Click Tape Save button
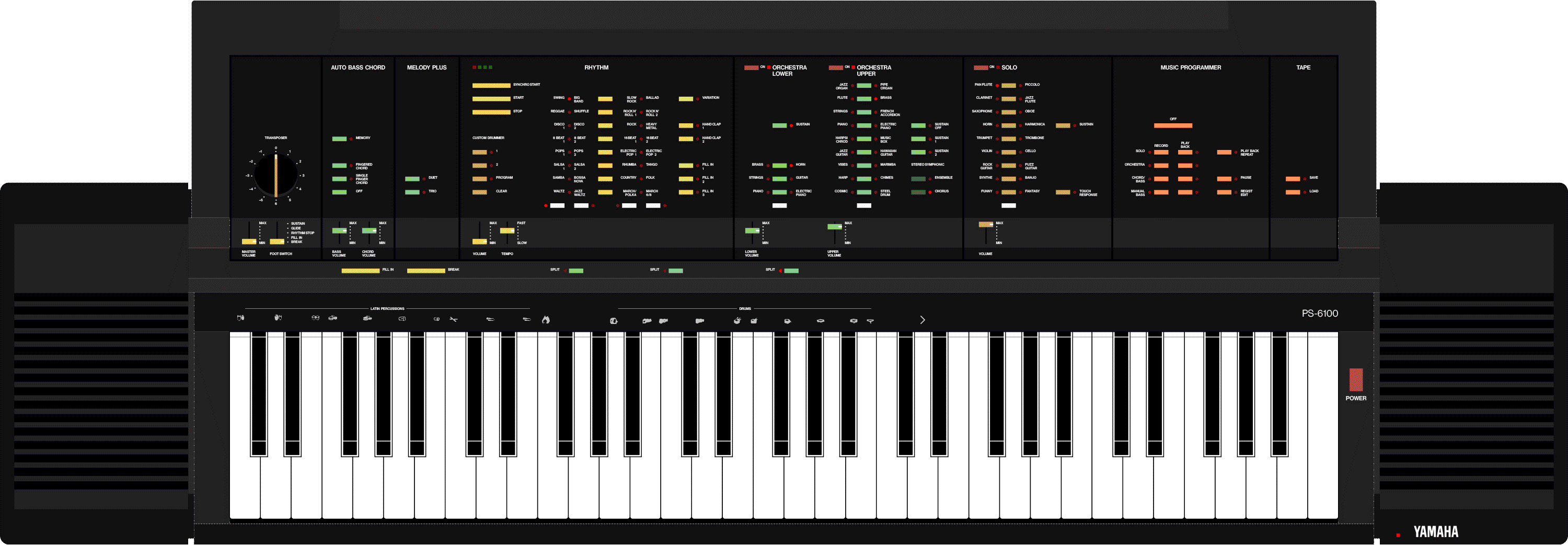The image size is (1568, 545). 1293,179
